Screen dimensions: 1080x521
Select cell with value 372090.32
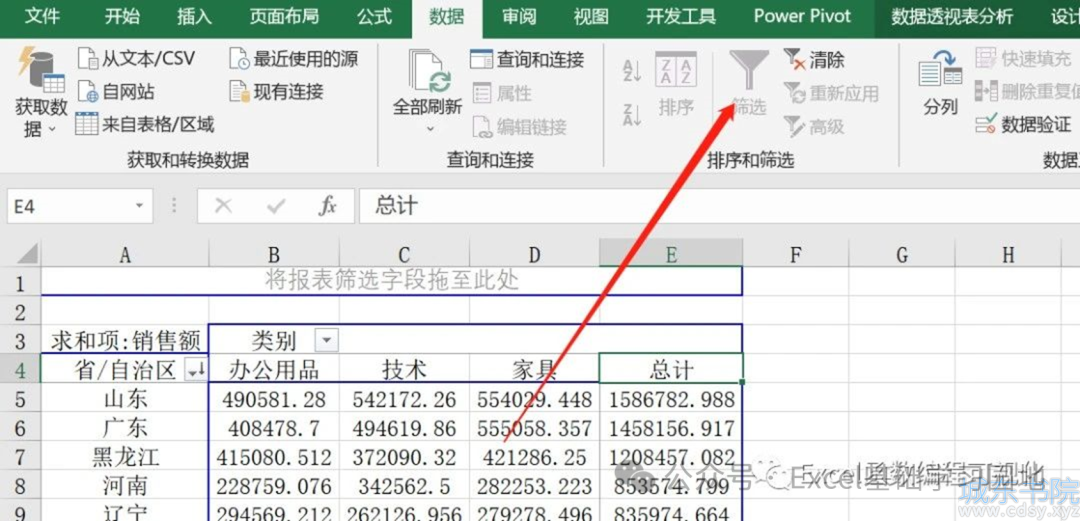[404, 457]
